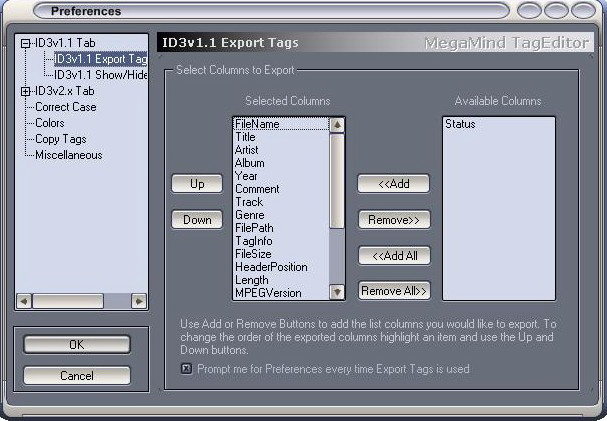607x421 pixels.
Task: Click the <<Add All button
Action: click(394, 255)
